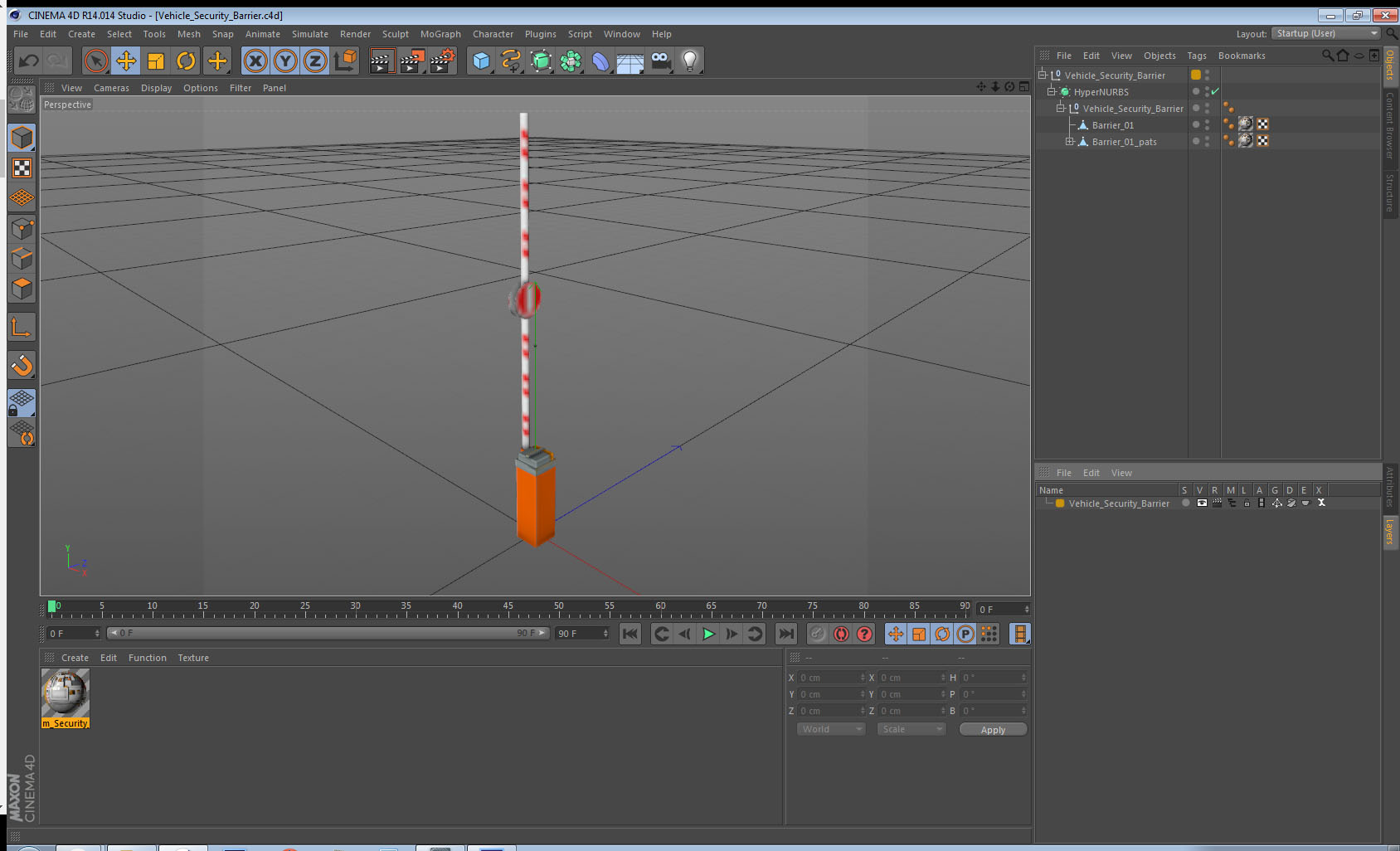
Task: Click the Enable Axis icon in left palette
Action: coord(22,328)
